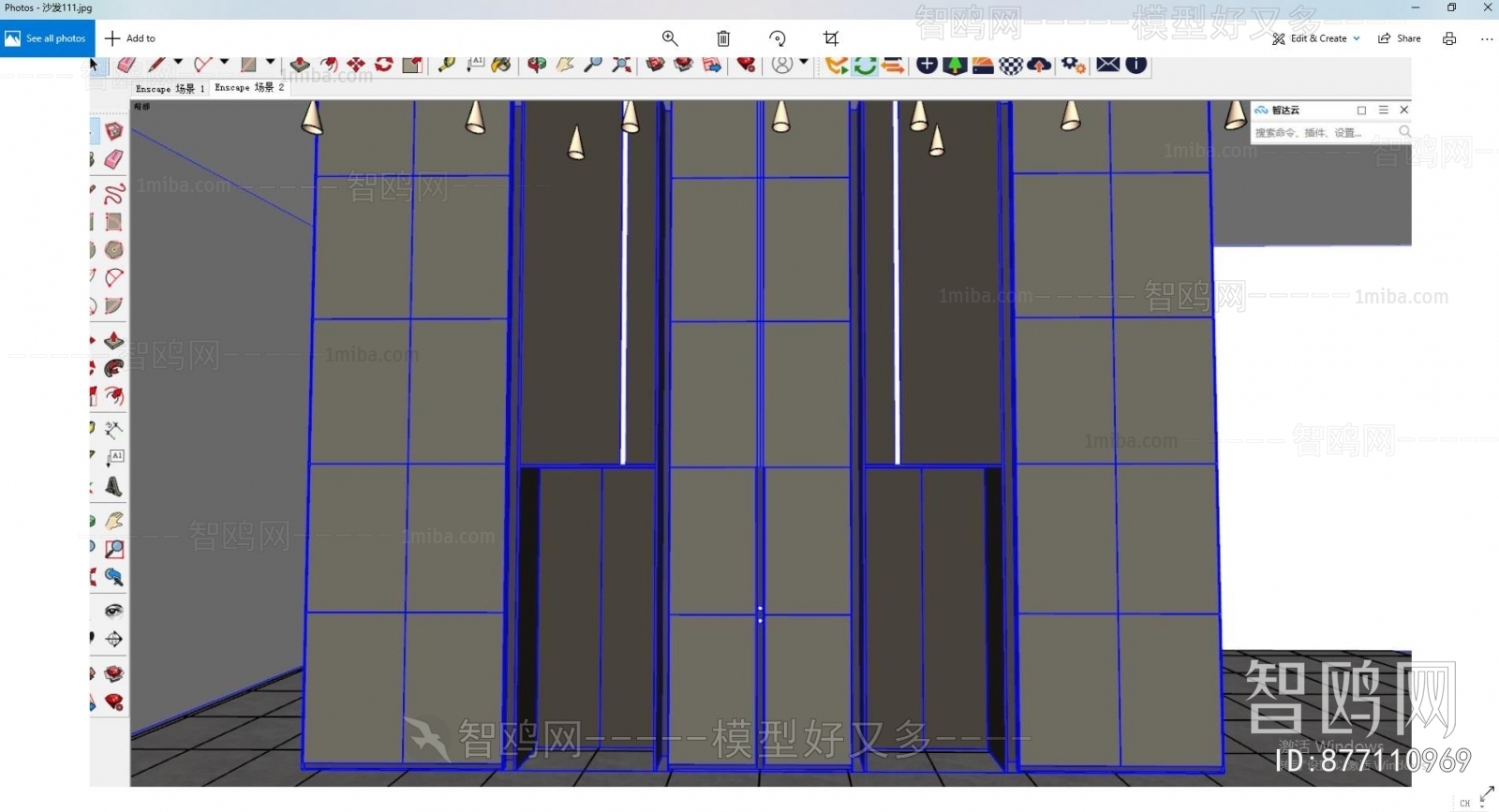Activate the Move tool
This screenshot has height=812, width=1499.
click(x=356, y=65)
